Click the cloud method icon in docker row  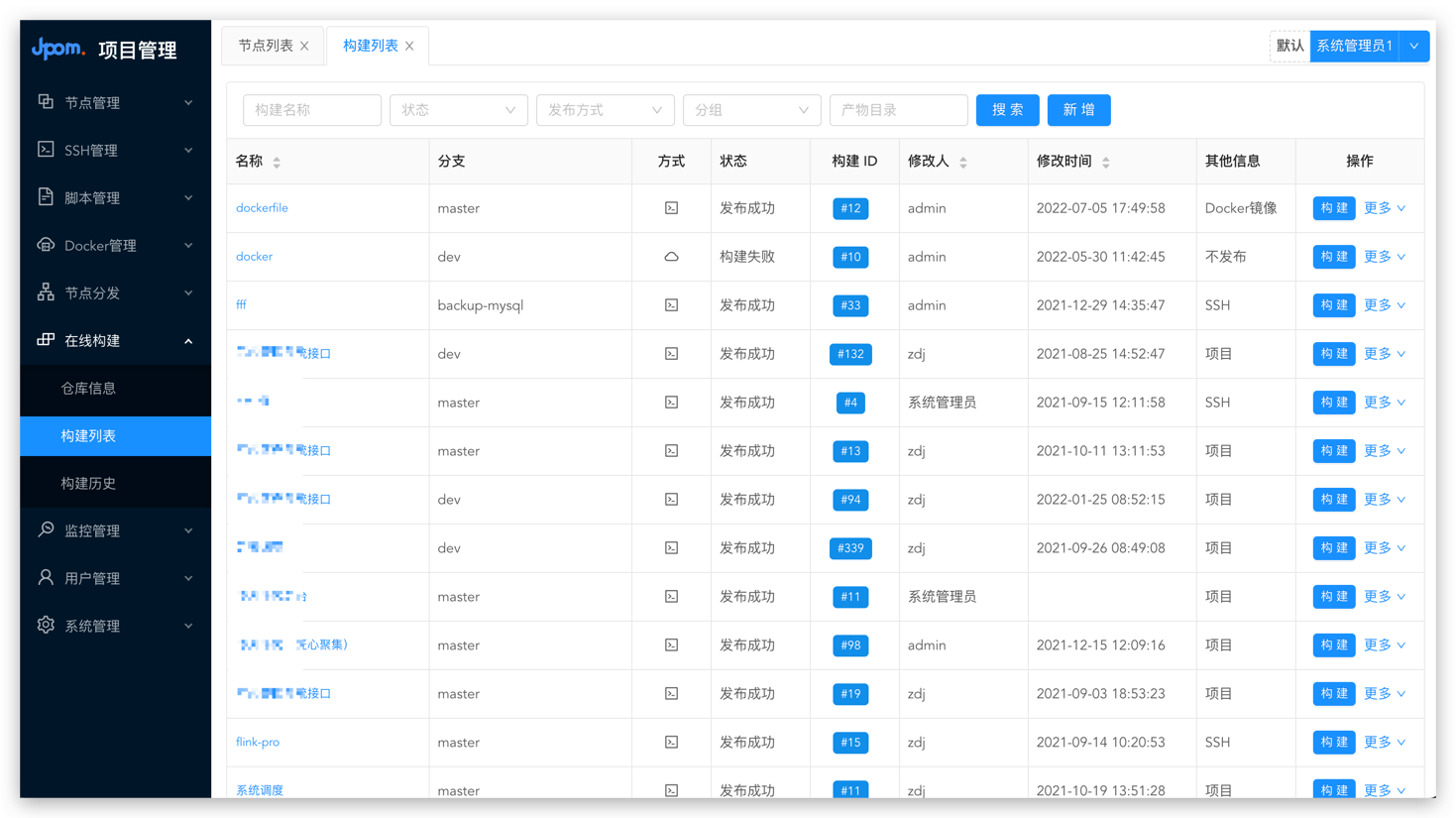(671, 257)
